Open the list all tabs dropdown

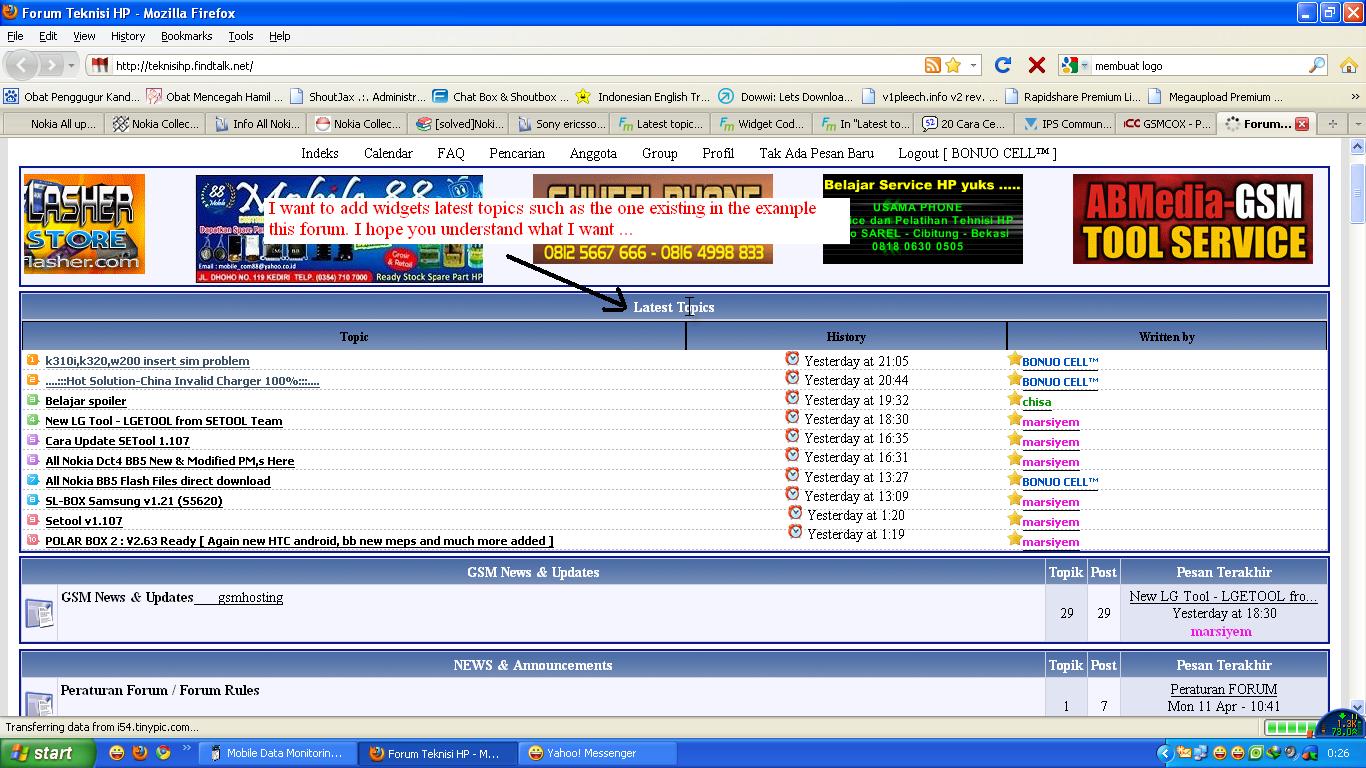[x=1355, y=124]
